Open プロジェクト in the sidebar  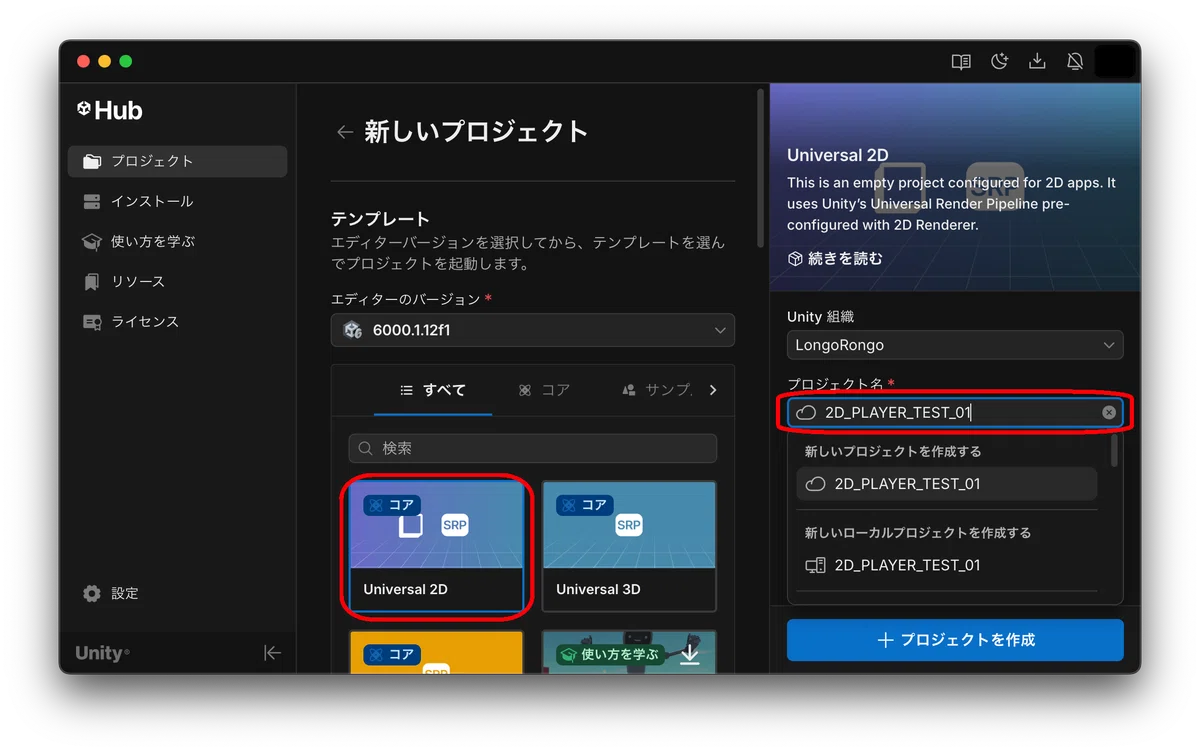177,161
